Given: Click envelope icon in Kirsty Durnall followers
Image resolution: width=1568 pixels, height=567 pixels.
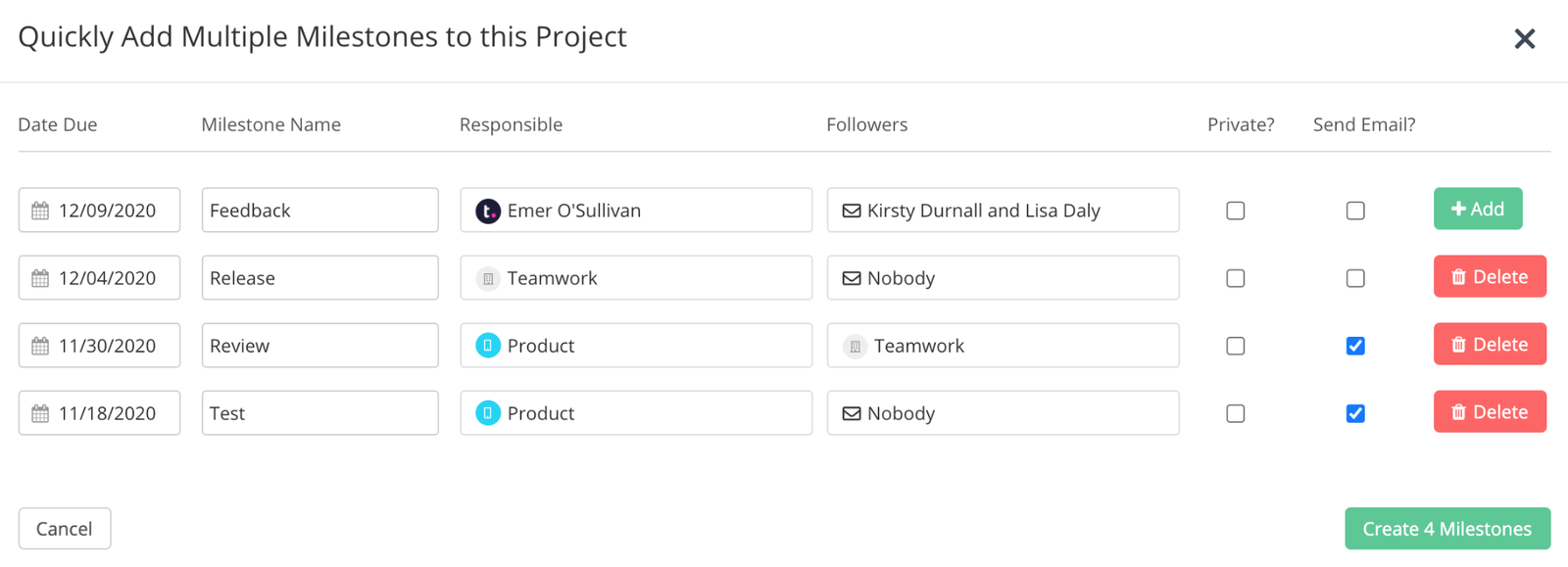Looking at the screenshot, I should (x=852, y=211).
